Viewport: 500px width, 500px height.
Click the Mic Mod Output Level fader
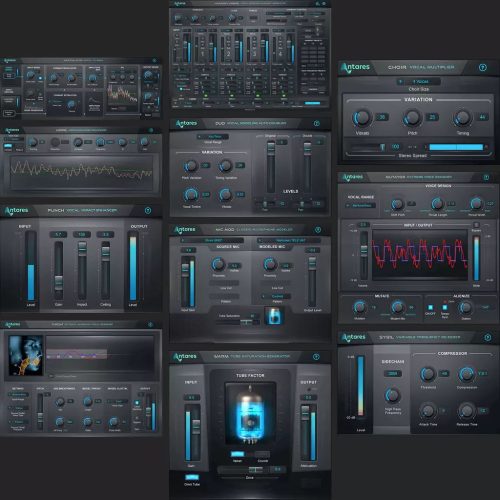coord(312,263)
